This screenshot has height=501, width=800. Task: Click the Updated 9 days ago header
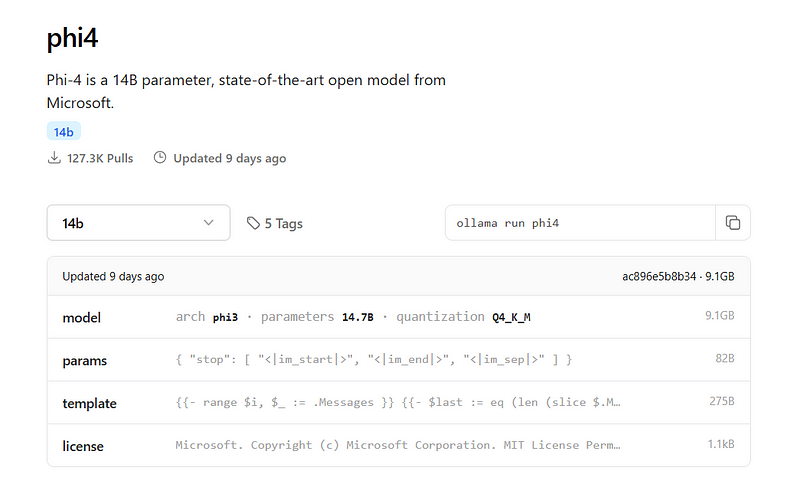[113, 277]
